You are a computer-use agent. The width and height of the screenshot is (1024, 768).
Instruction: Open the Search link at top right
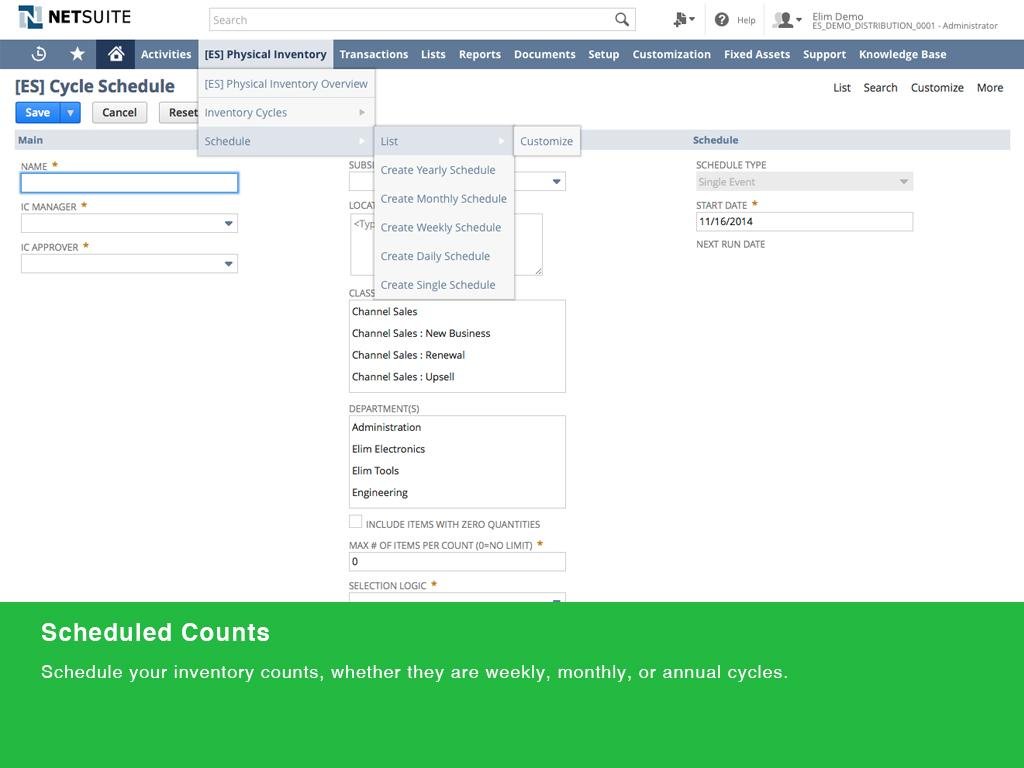pos(880,88)
